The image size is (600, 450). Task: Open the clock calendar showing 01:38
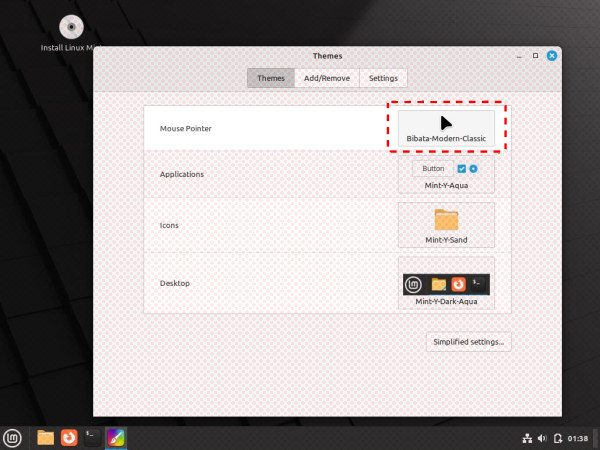click(x=577, y=439)
